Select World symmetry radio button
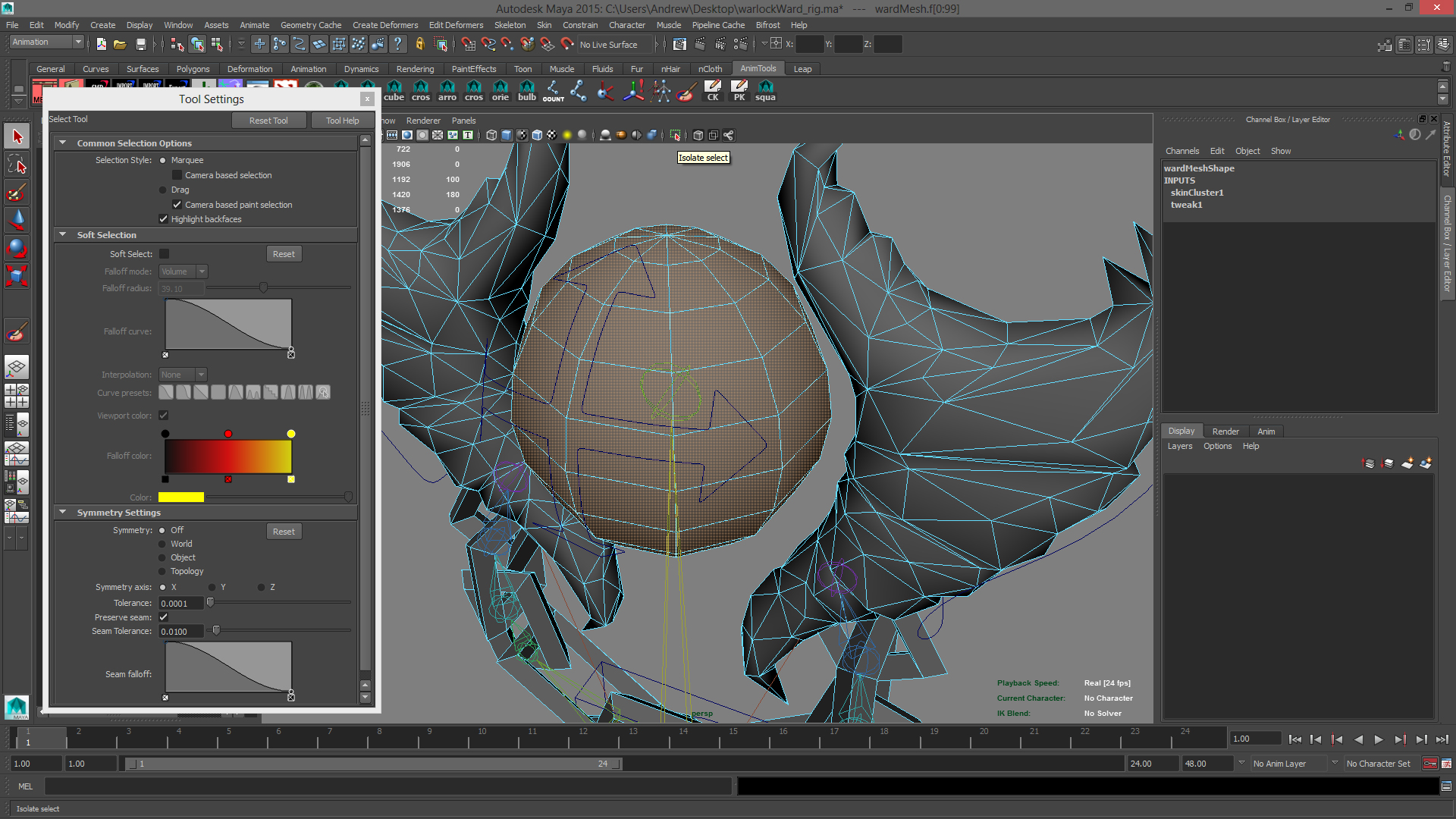The width and height of the screenshot is (1456, 819). coord(162,544)
